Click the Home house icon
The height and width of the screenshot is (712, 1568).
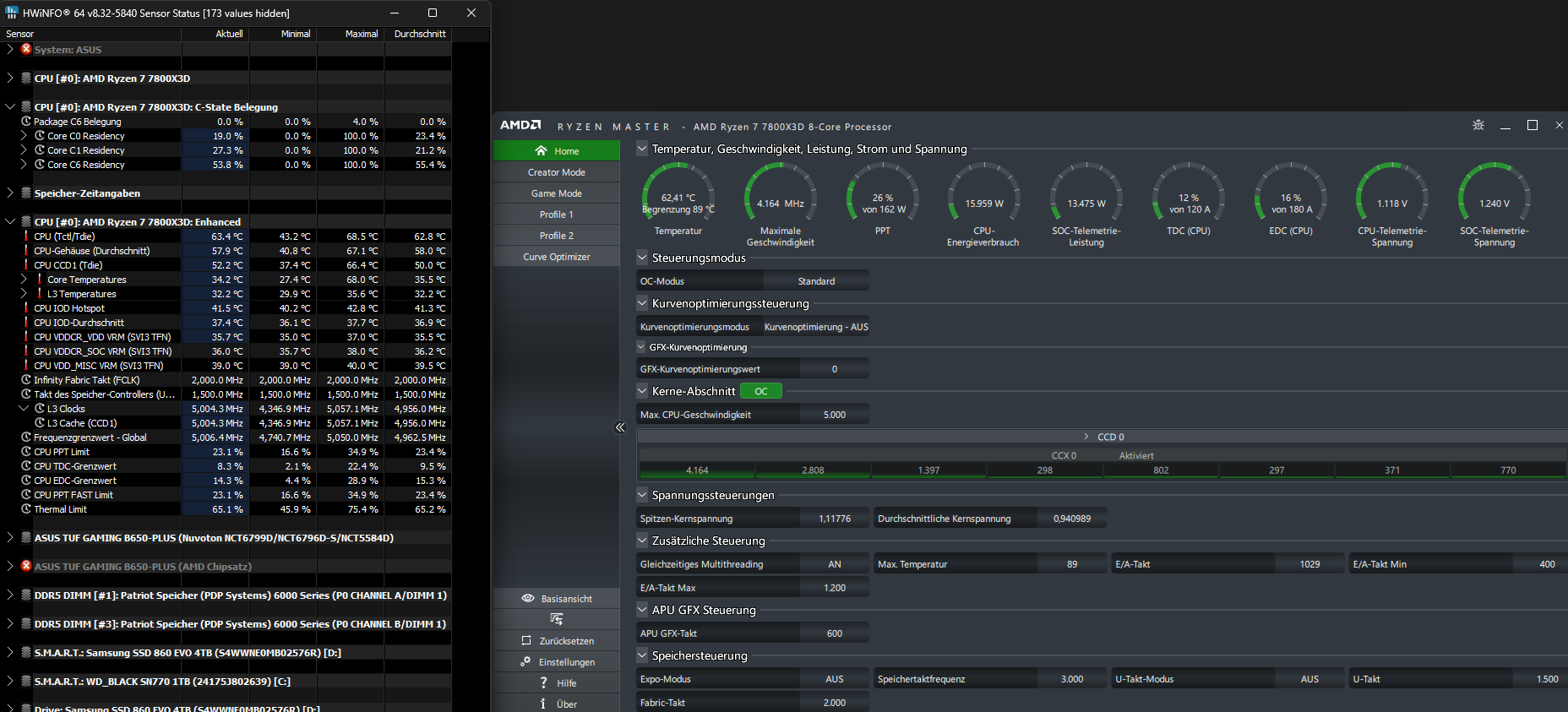[x=541, y=151]
